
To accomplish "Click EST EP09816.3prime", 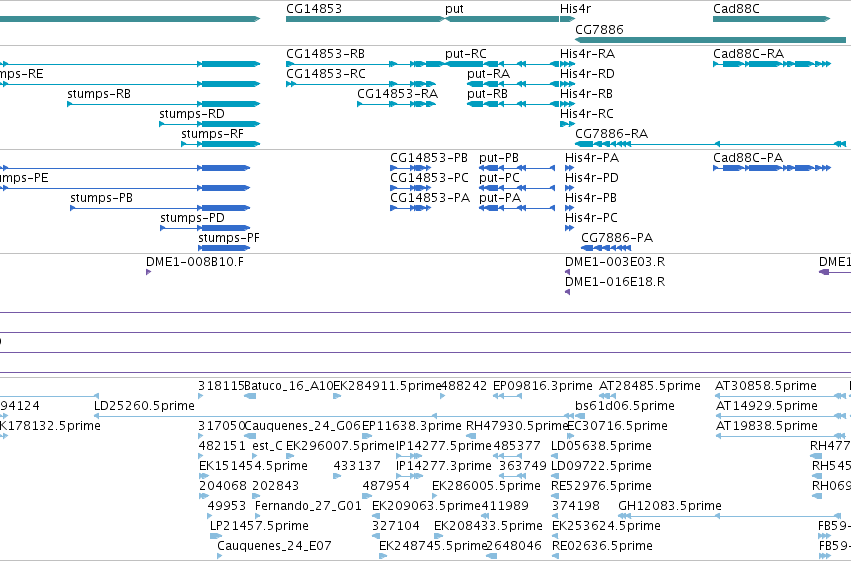I will pyautogui.click(x=507, y=396).
